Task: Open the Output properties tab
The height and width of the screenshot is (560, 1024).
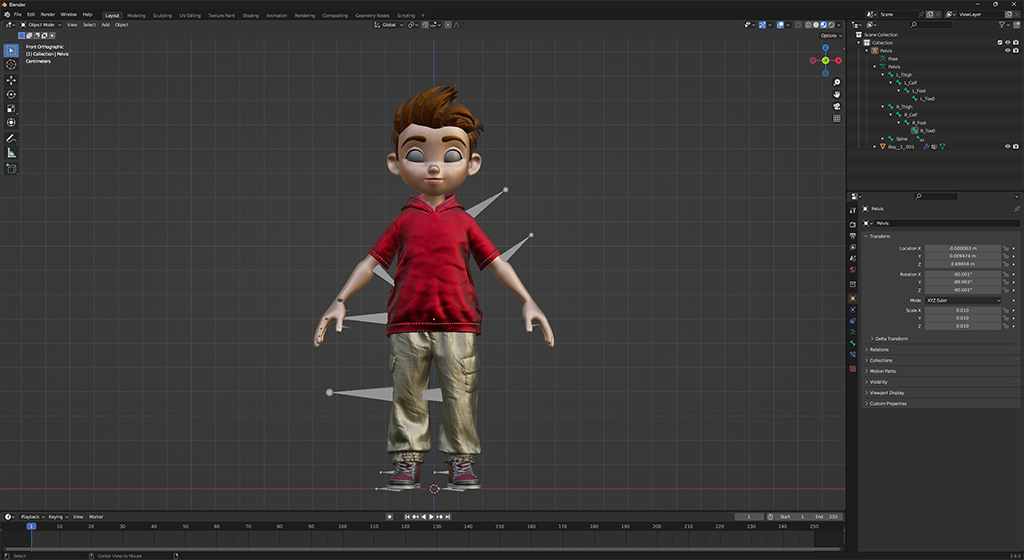Action: (853, 236)
